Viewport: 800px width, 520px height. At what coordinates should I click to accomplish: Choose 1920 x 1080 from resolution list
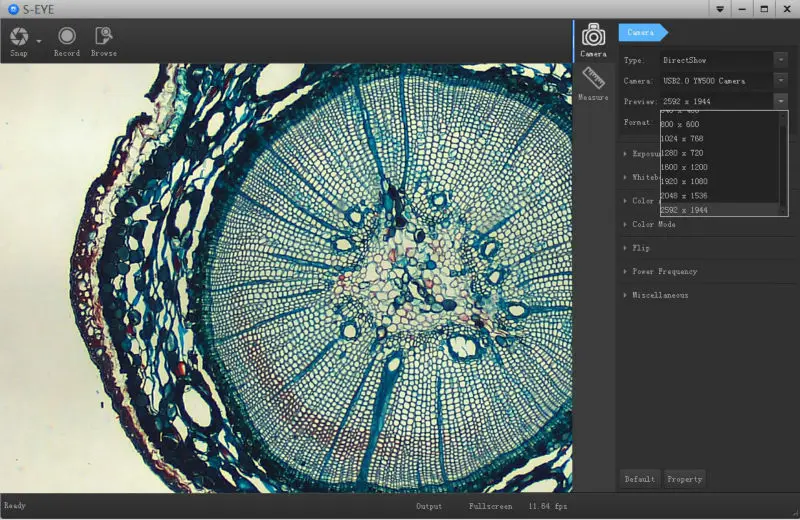(685, 181)
